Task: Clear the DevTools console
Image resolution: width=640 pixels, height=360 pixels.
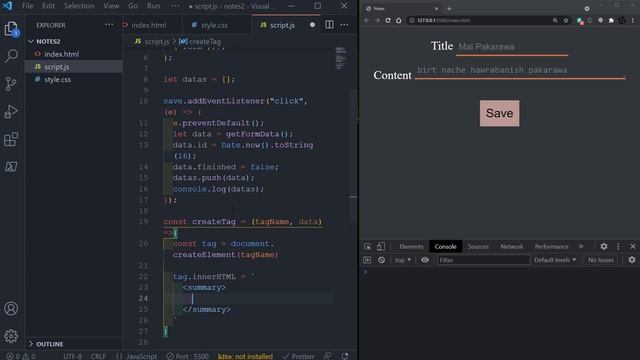Action: 381,260
